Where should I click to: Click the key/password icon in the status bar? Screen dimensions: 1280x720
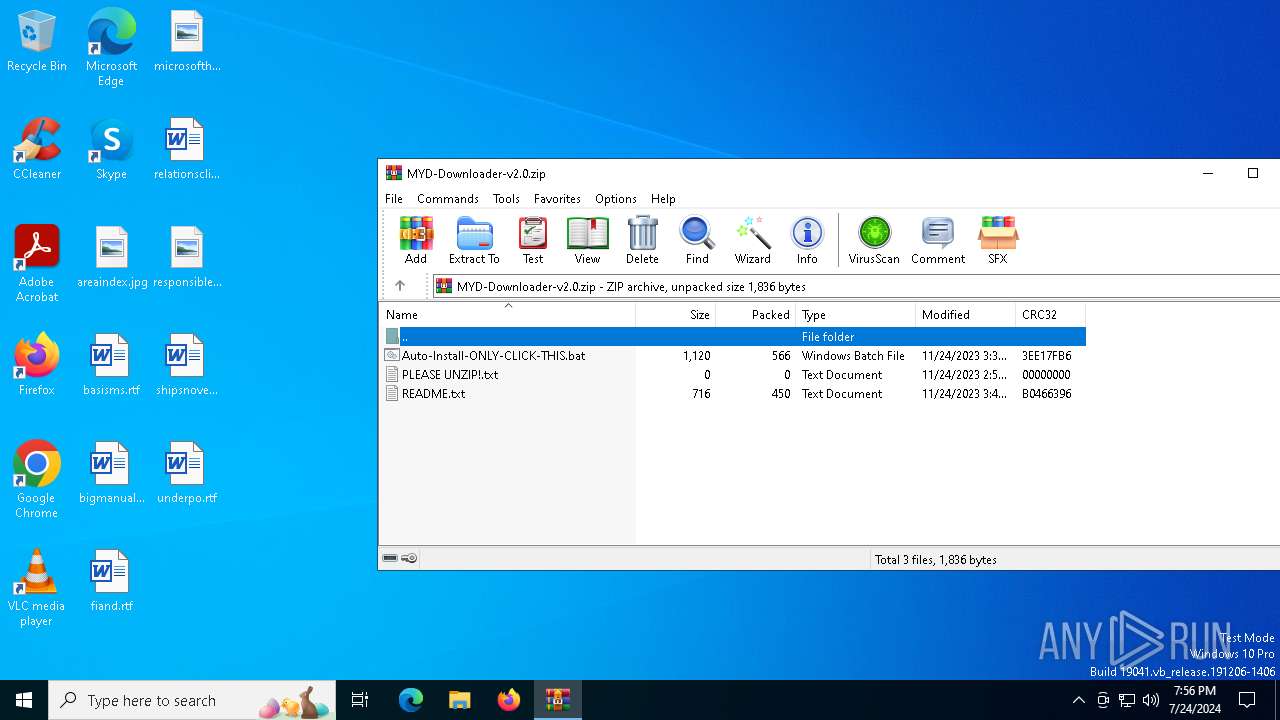pyautogui.click(x=409, y=558)
